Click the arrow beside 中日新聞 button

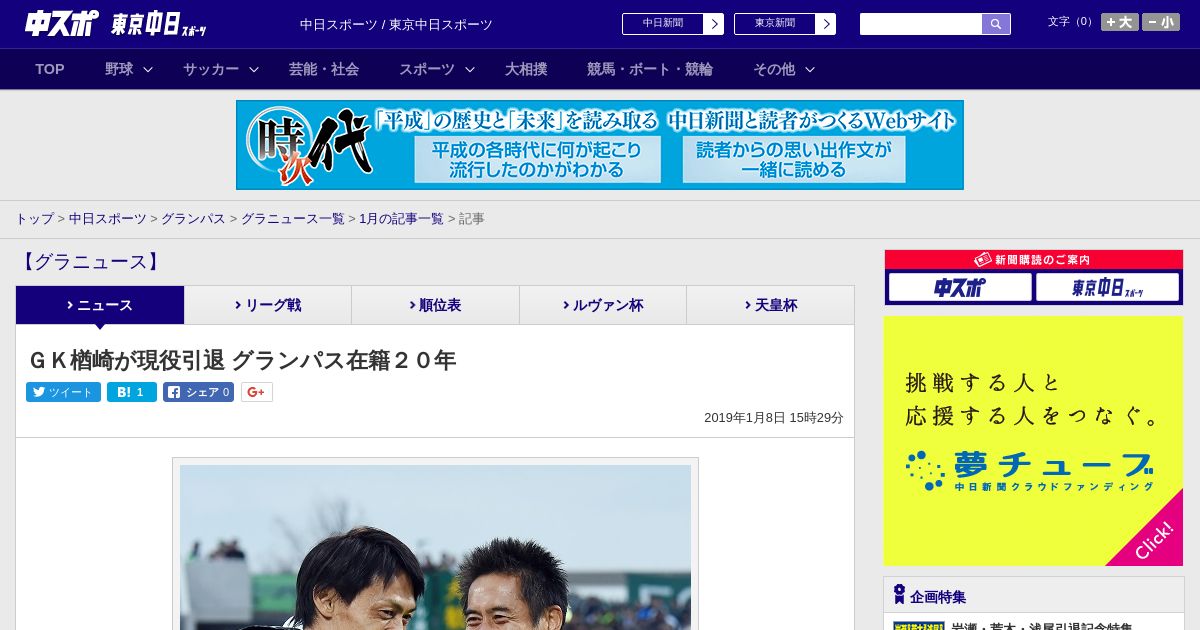[x=714, y=24]
